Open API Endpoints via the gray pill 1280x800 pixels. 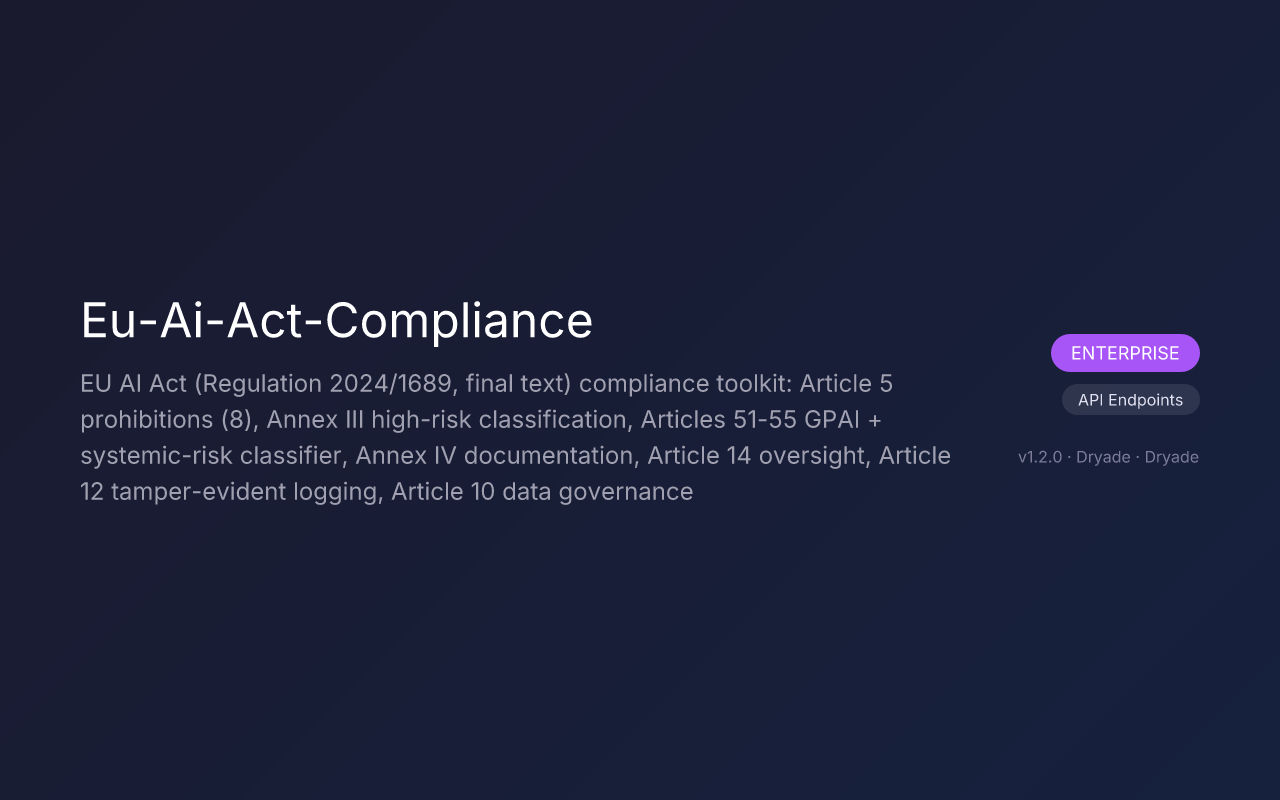(1130, 399)
